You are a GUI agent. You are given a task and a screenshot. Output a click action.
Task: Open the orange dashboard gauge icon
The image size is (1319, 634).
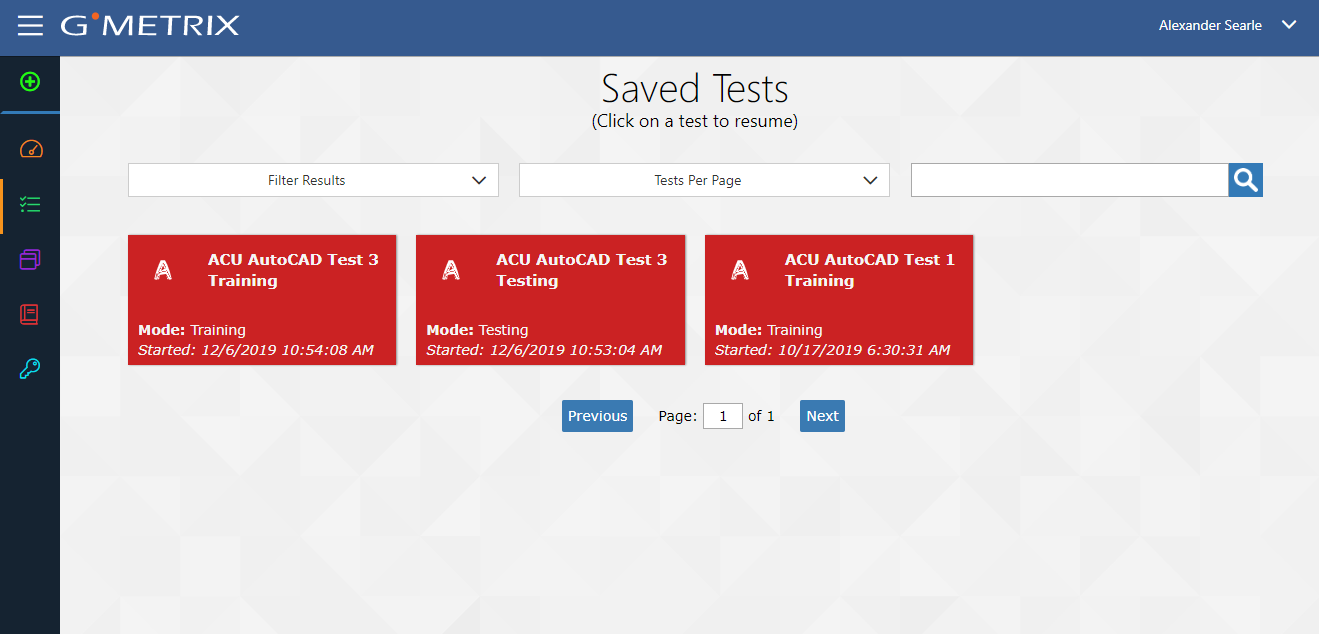click(x=30, y=150)
